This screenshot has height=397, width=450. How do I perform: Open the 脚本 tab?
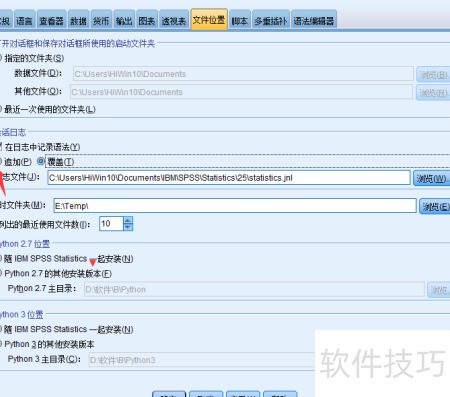pyautogui.click(x=239, y=21)
